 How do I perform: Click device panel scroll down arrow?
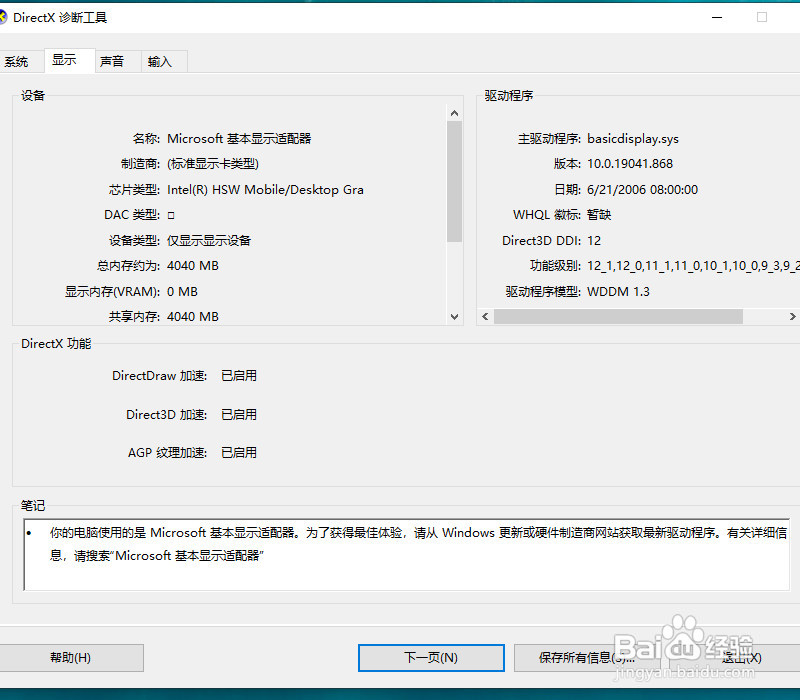(455, 317)
